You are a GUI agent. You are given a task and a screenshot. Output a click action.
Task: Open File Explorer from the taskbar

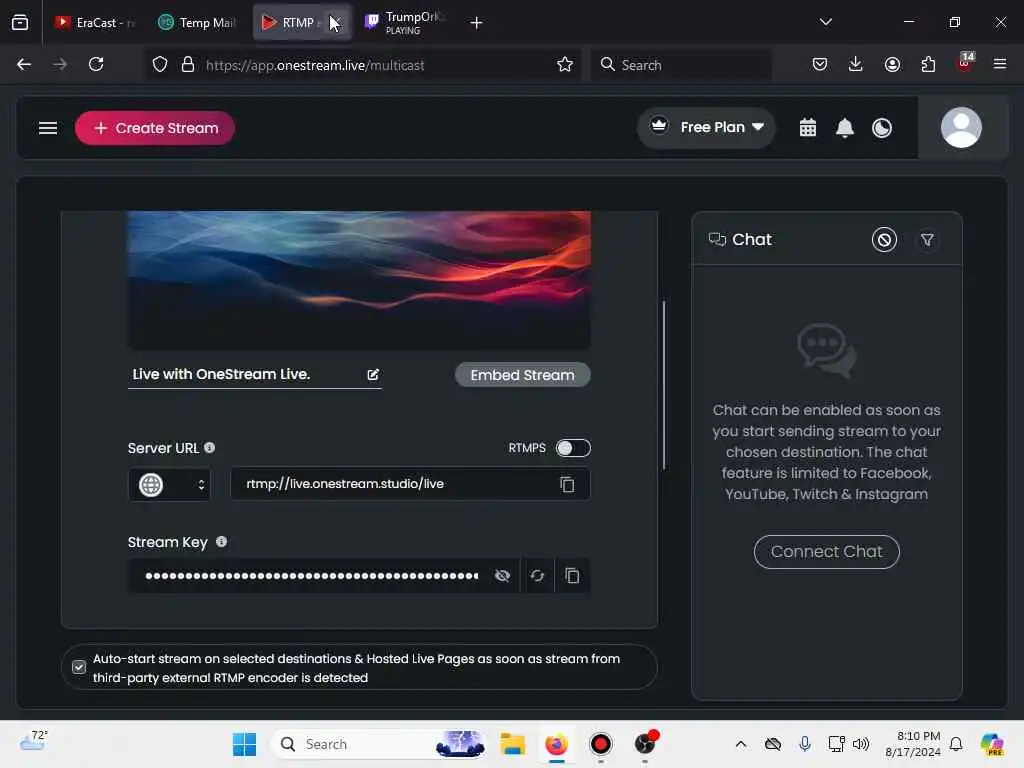[x=513, y=744]
